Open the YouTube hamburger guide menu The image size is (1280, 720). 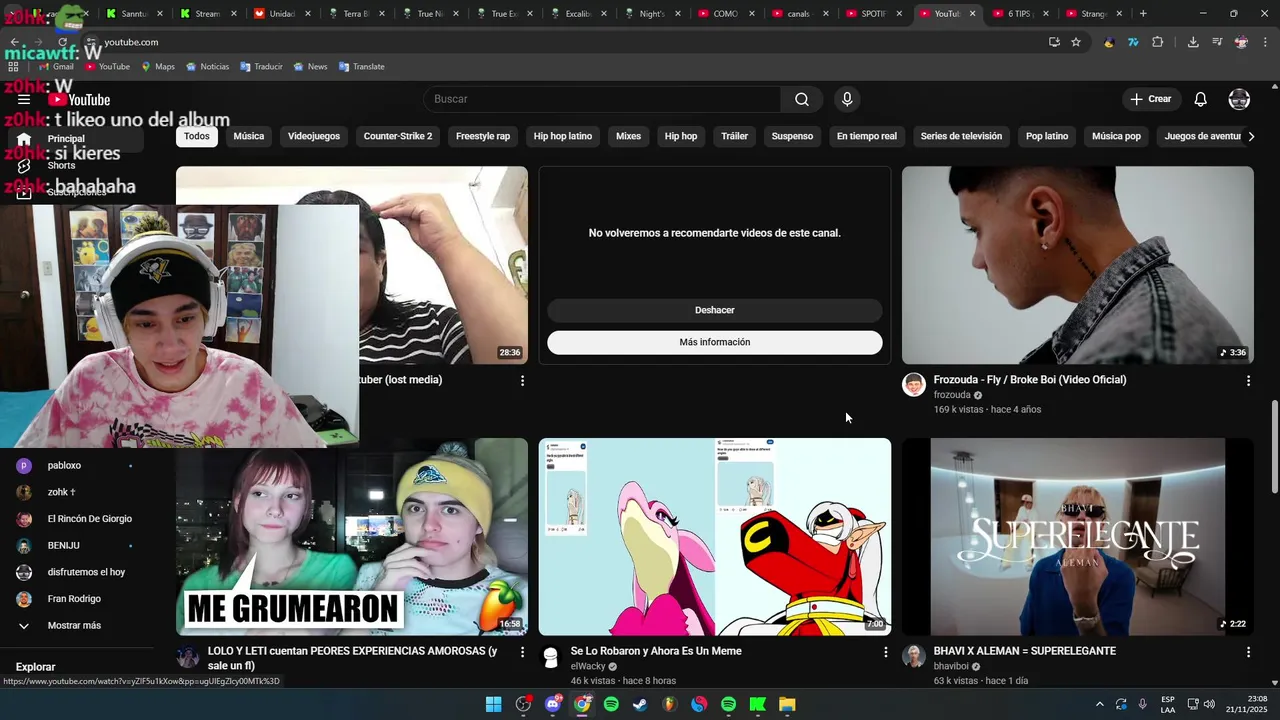coord(24,100)
